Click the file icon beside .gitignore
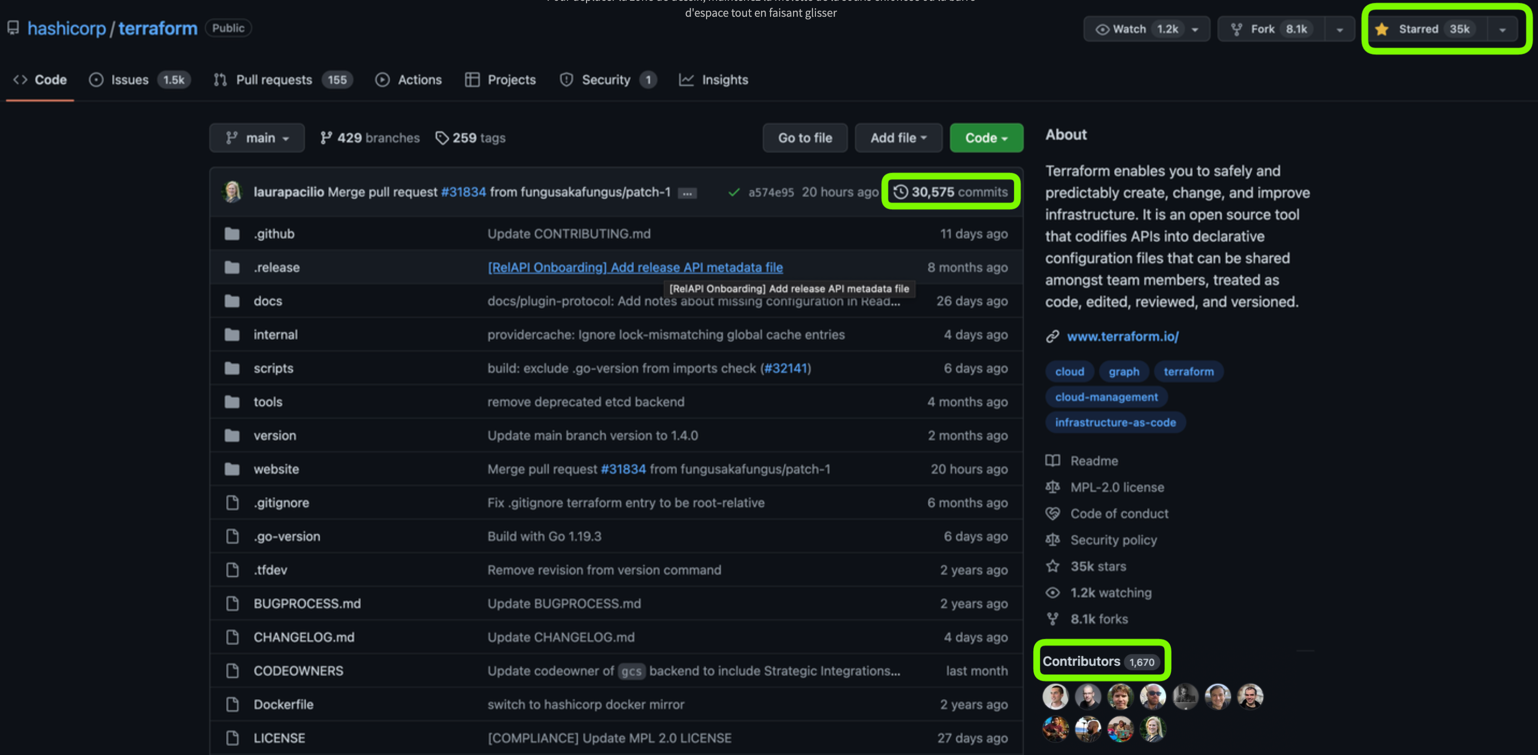1538x755 pixels. click(232, 503)
